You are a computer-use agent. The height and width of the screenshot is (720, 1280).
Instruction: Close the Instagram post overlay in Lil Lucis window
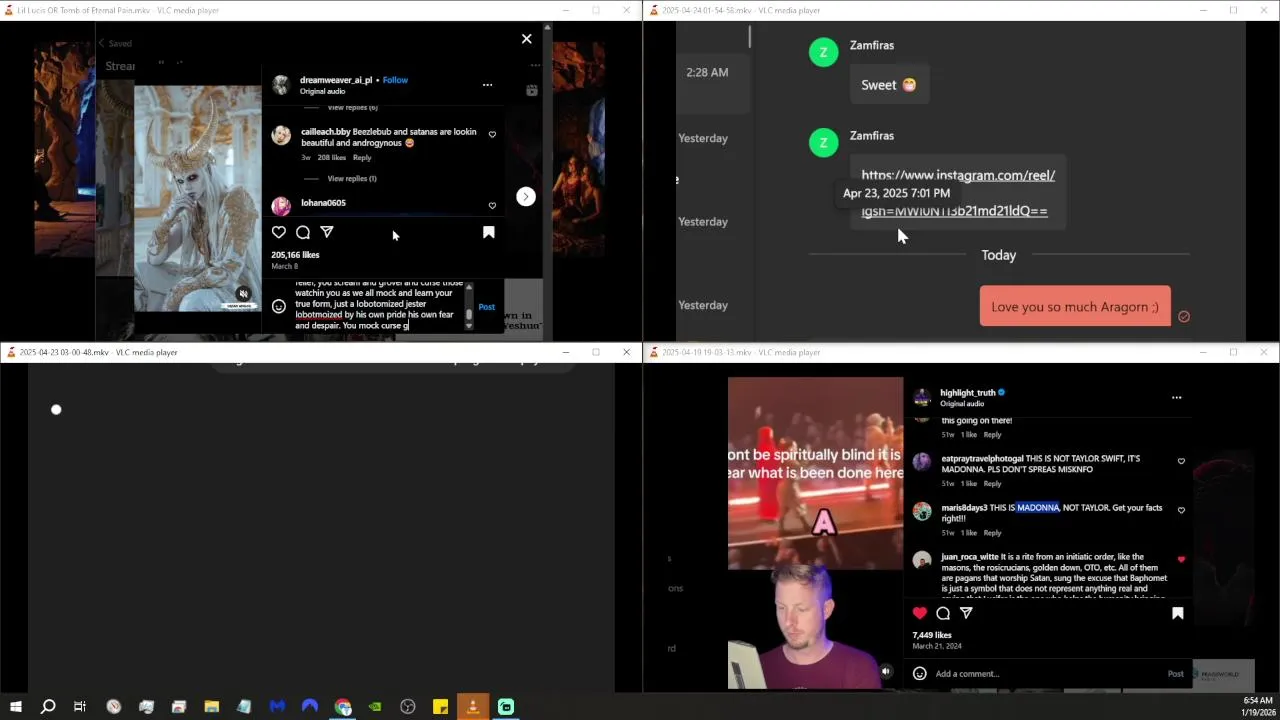527,39
